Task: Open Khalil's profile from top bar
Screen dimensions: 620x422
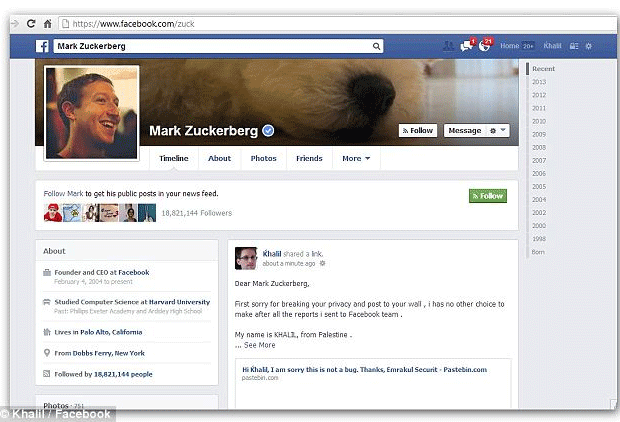Action: pos(552,46)
